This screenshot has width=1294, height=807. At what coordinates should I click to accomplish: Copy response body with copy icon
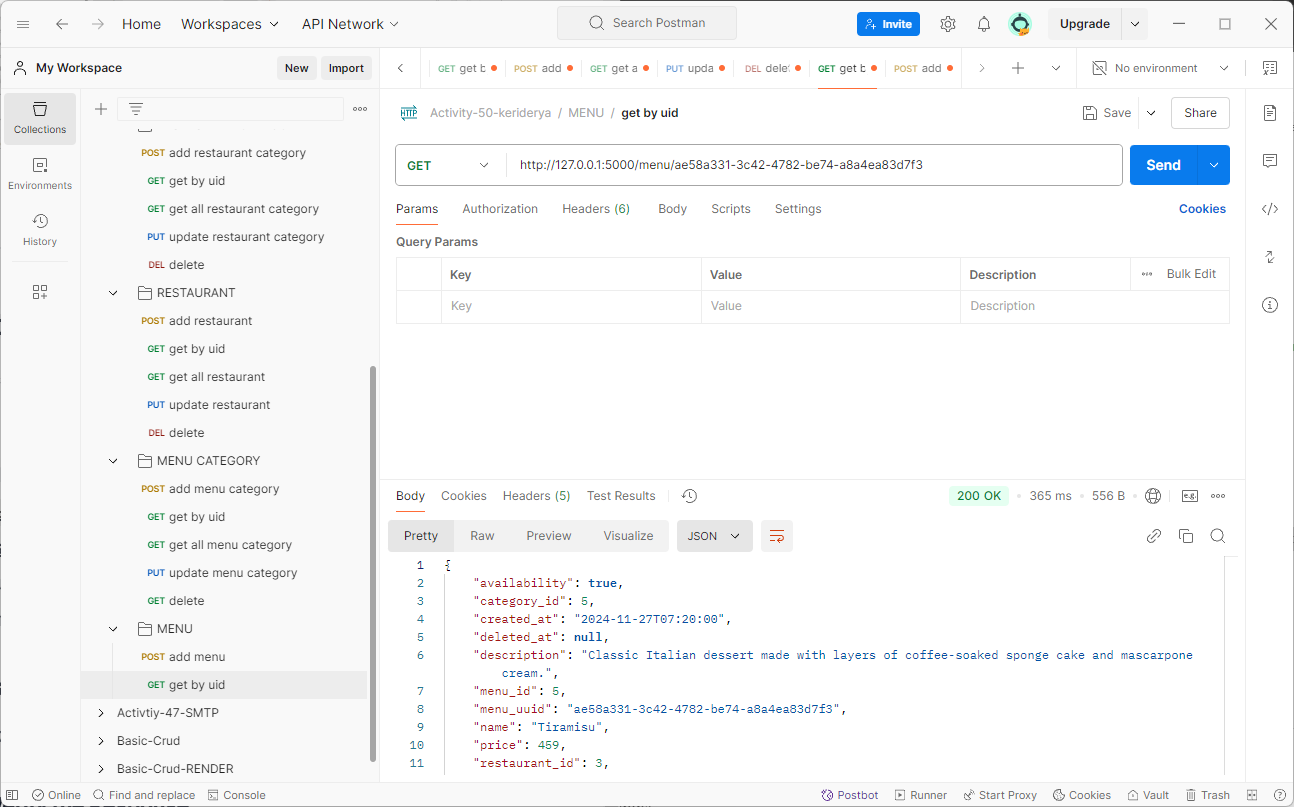[1186, 536]
